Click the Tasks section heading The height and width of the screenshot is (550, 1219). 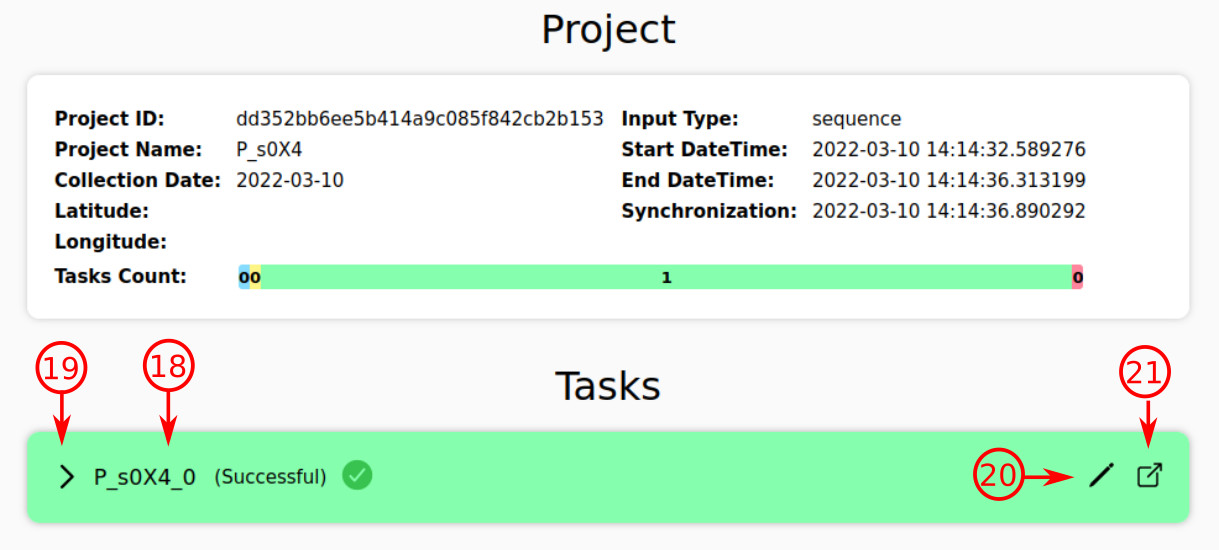tap(608, 386)
